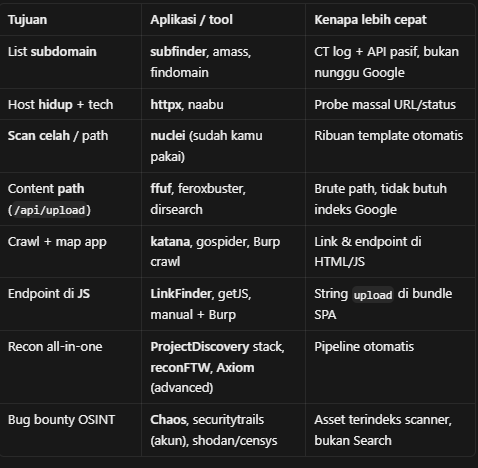Select the bold subfinder tool name

178,52
